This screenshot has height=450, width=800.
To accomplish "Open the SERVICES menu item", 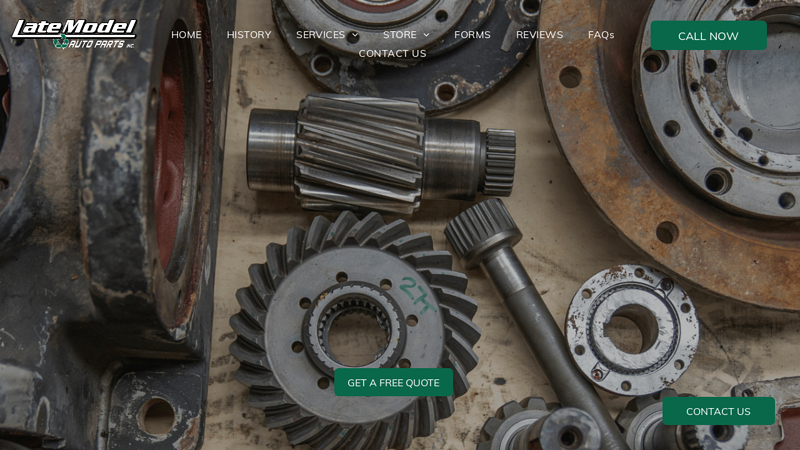I will [320, 35].
